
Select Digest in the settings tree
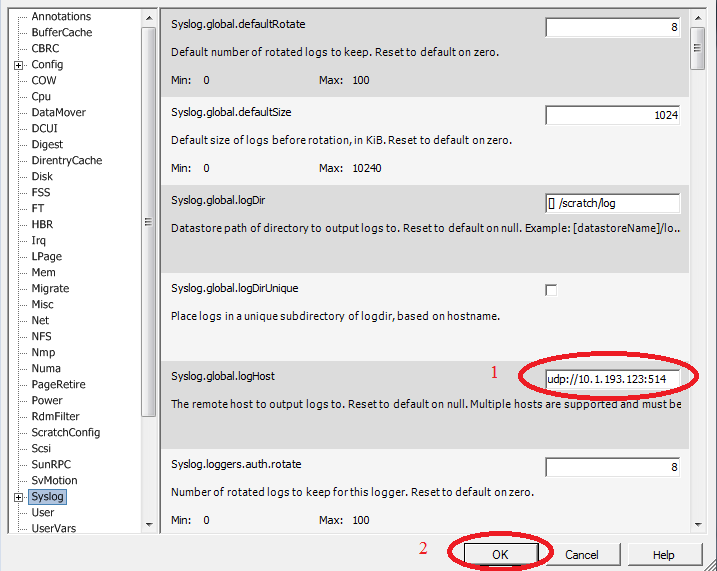[47, 144]
